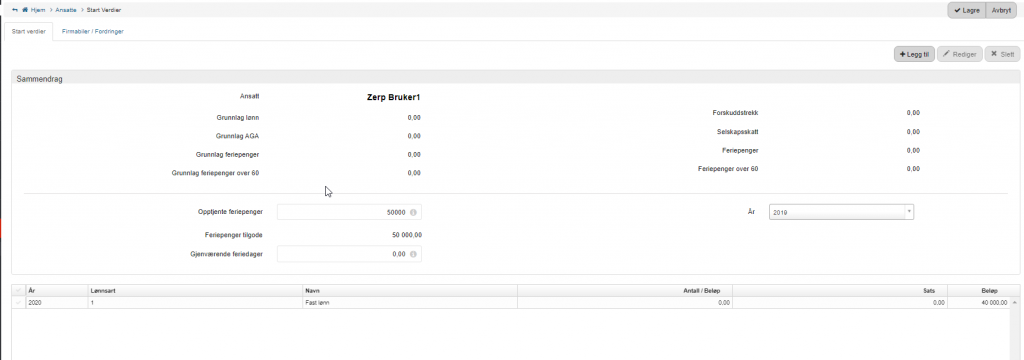Click the Avbryt button
Image resolution: width=1024 pixels, height=360 pixels.
coord(1001,10)
